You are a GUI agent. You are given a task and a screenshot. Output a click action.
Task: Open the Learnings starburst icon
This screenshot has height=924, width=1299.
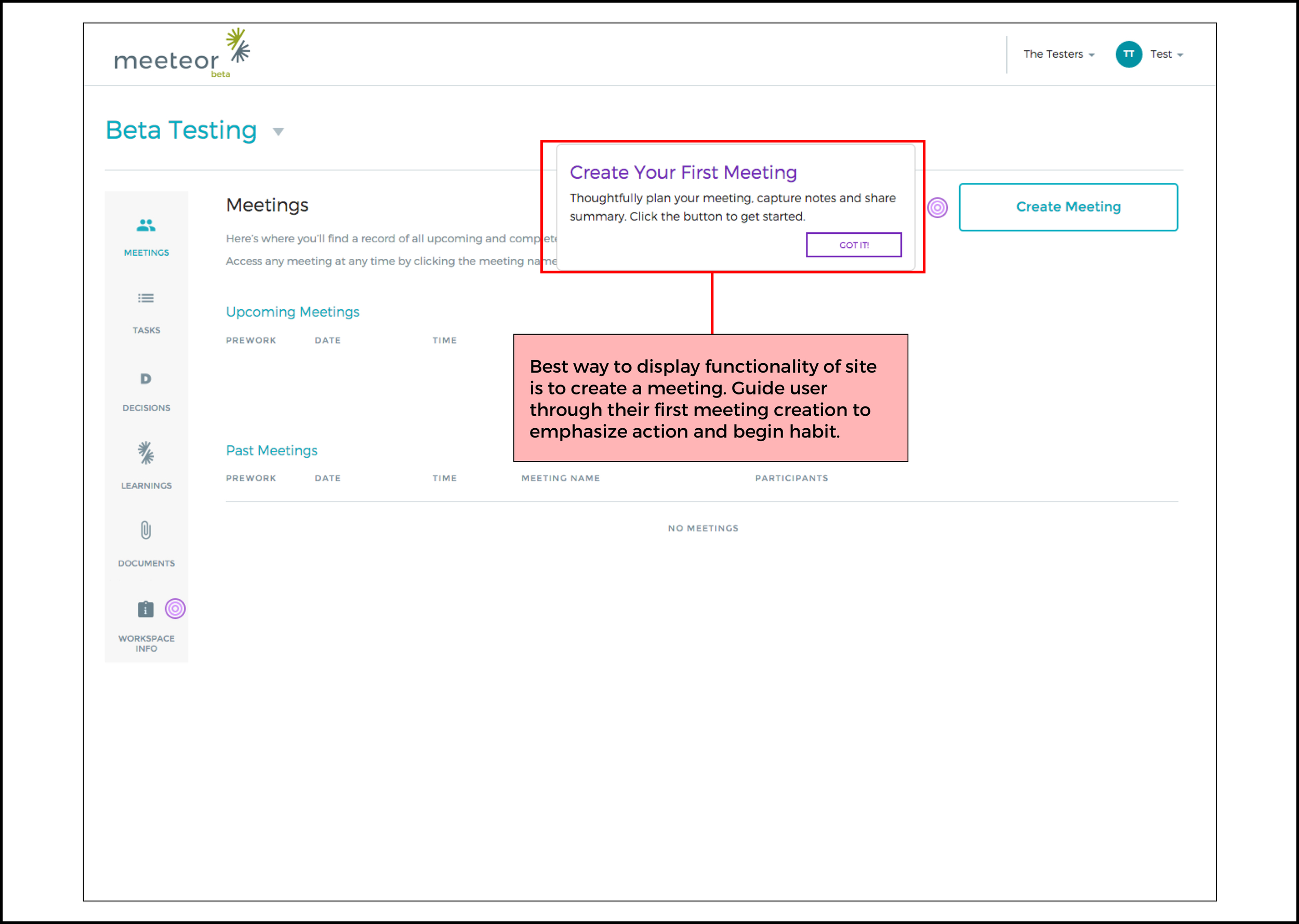point(145,453)
